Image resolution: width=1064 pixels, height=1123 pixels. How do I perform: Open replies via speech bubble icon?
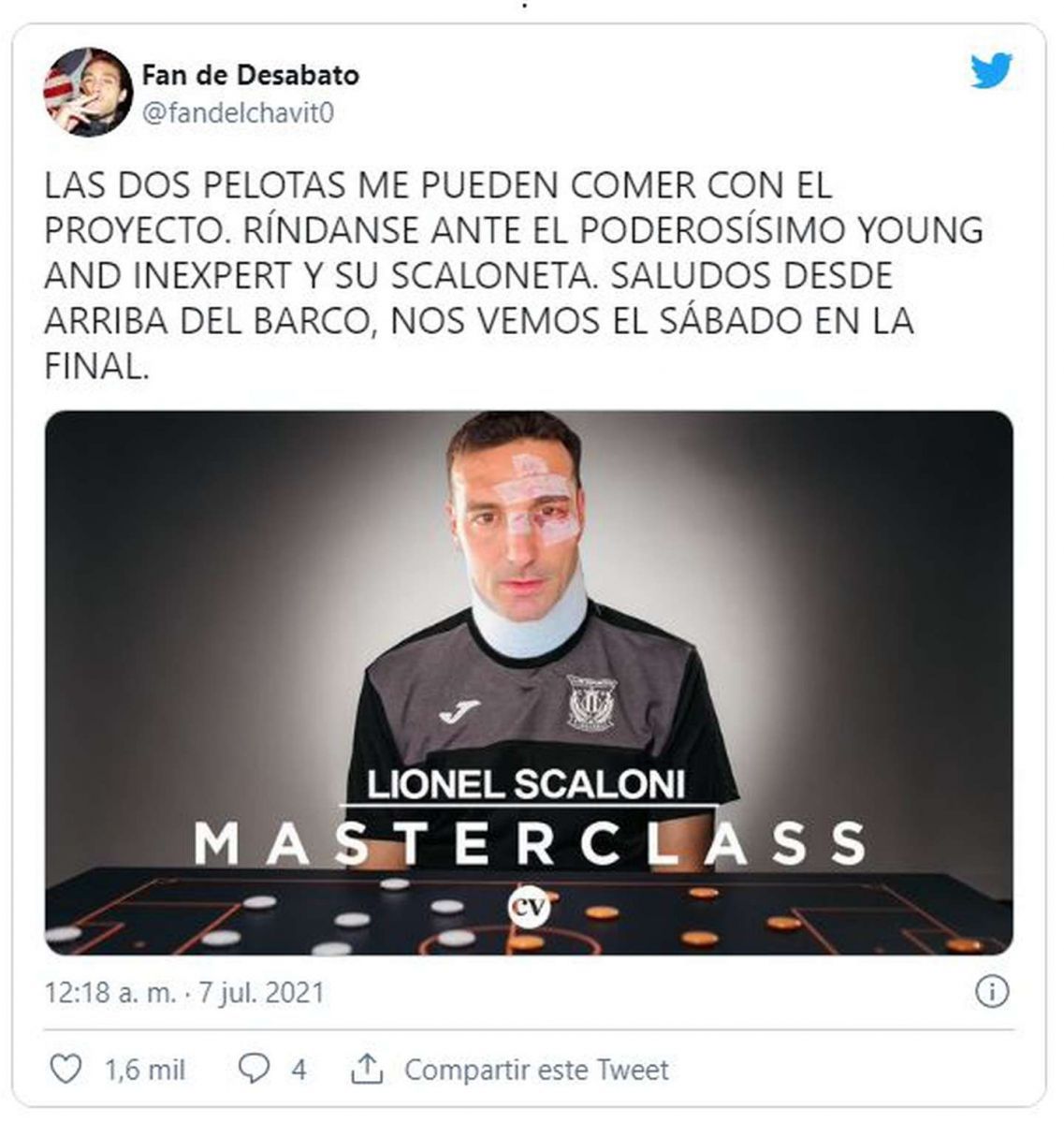[254, 1069]
